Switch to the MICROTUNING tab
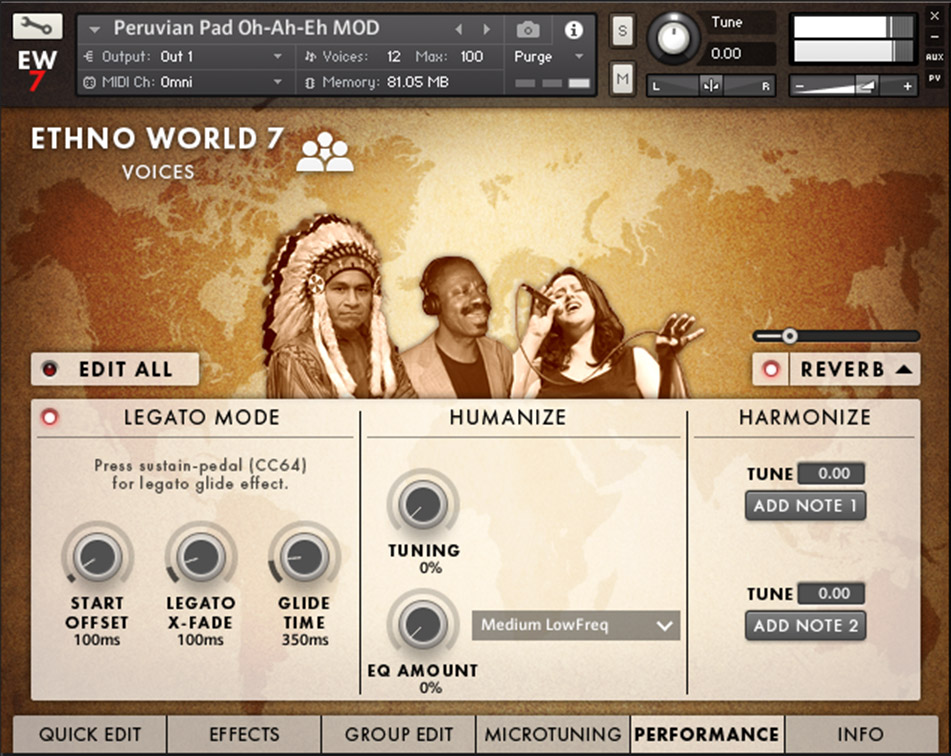This screenshot has height=756, width=951. (x=553, y=734)
